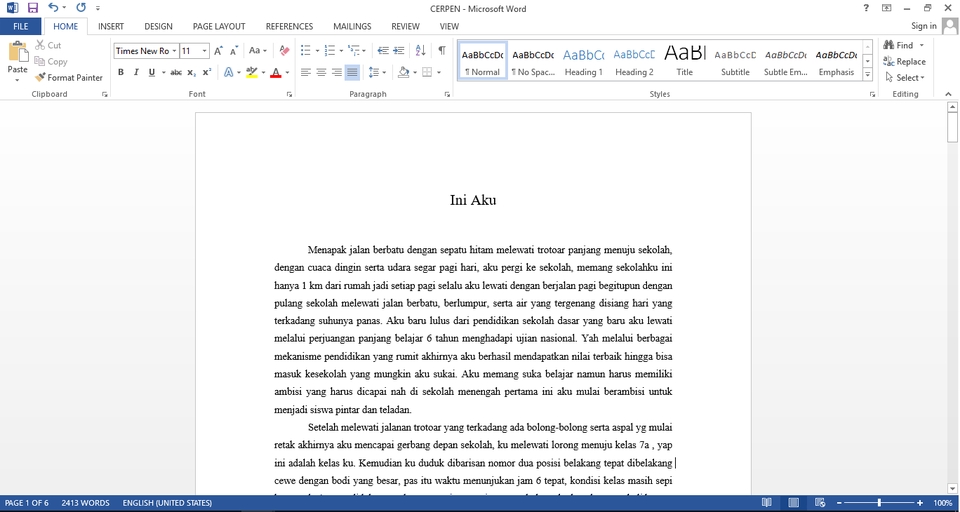Open the Paragraph dialog launcher
The height and width of the screenshot is (512, 960).
point(448,94)
